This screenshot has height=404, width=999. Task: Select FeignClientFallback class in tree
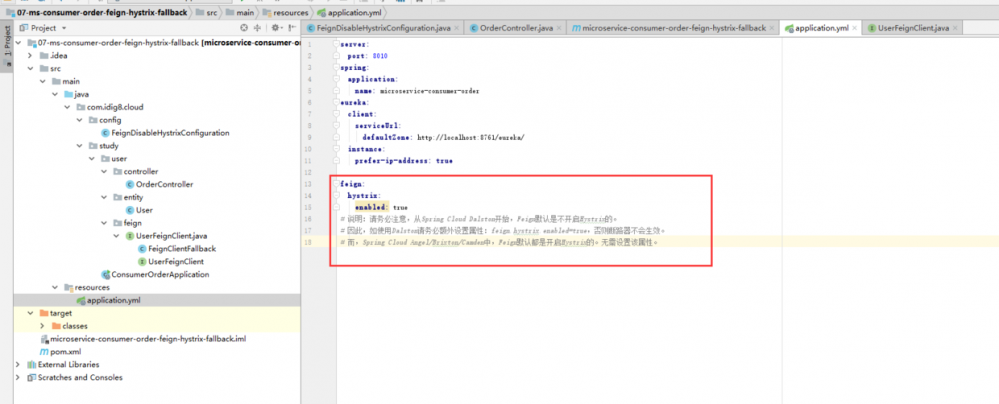click(x=176, y=249)
